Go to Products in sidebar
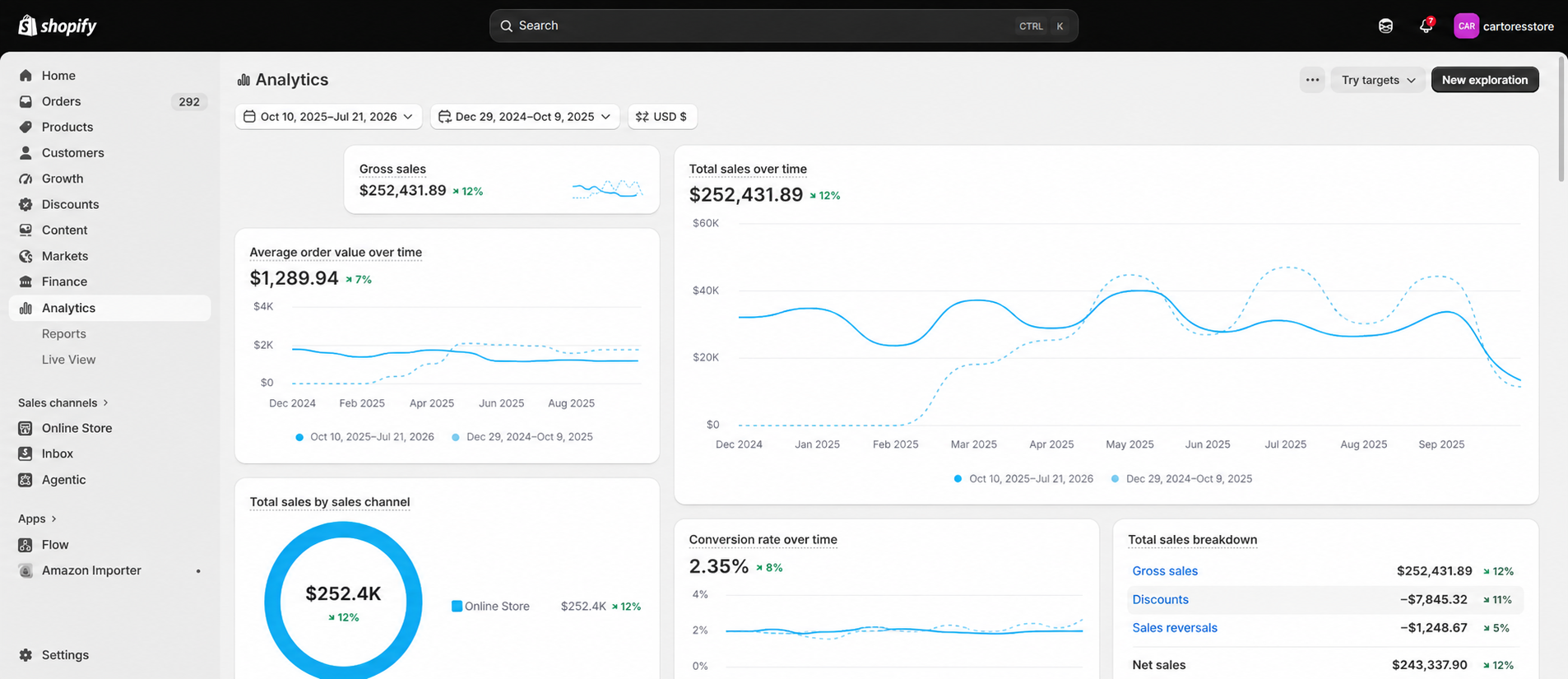The width and height of the screenshot is (1568, 679). pyautogui.click(x=67, y=127)
